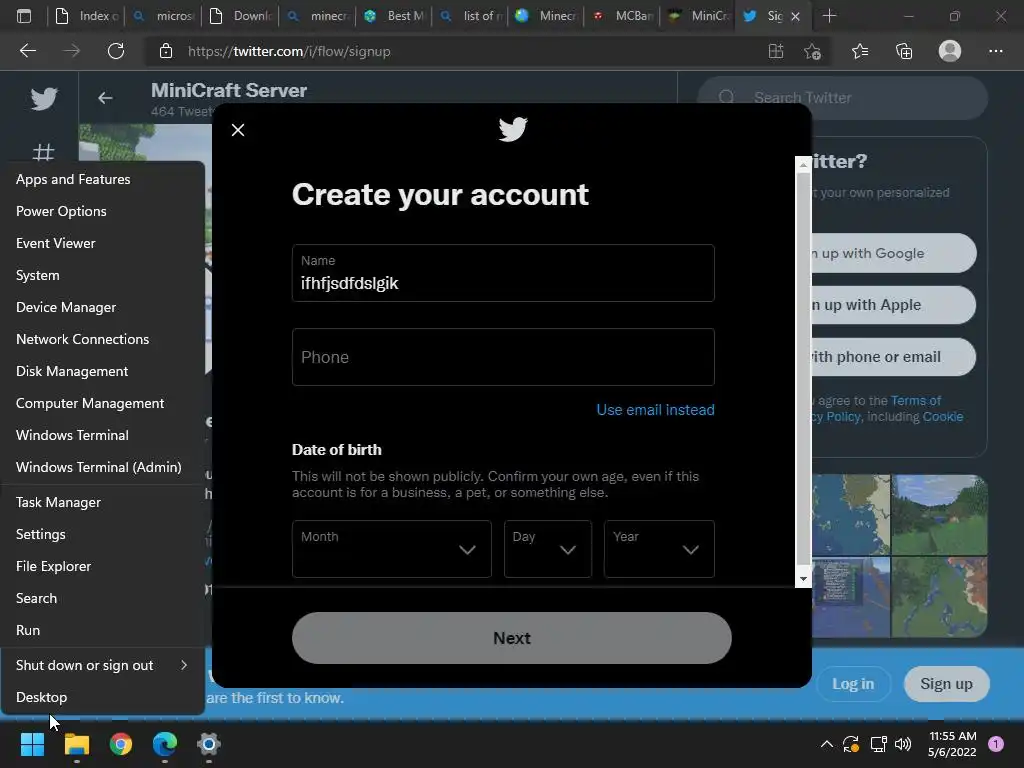Click the Windows Start button
This screenshot has width=1024, height=768.
click(32, 744)
